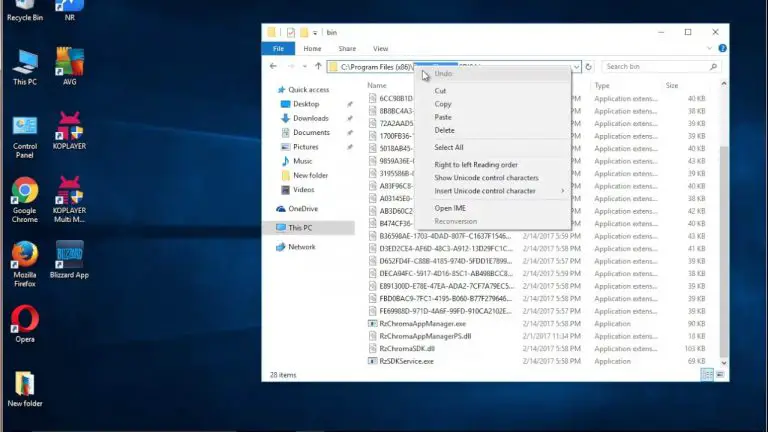Open Explorer help question mark
Image resolution: width=768 pixels, height=432 pixels.
point(722,48)
